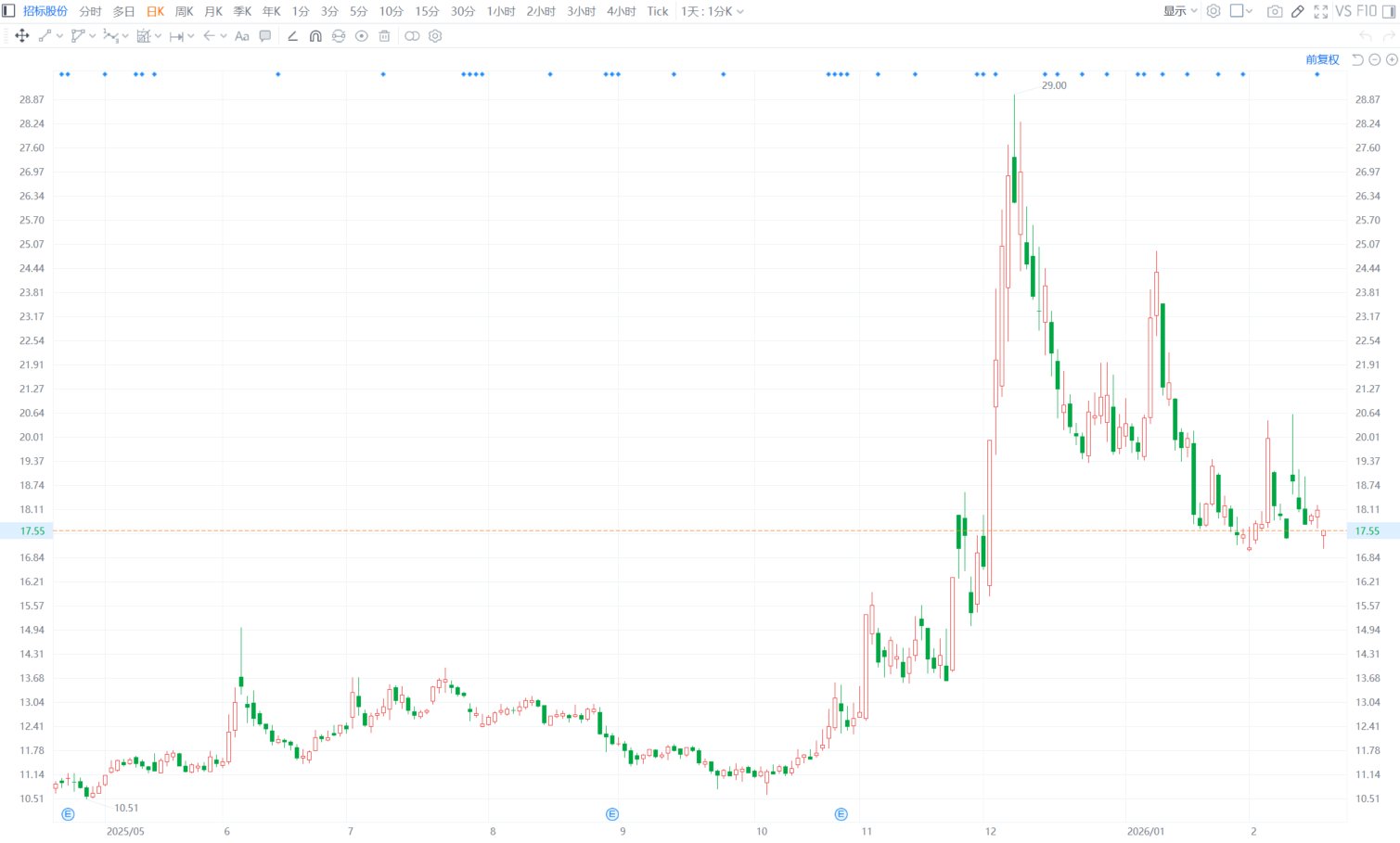Select the line drawing tool

click(45, 36)
